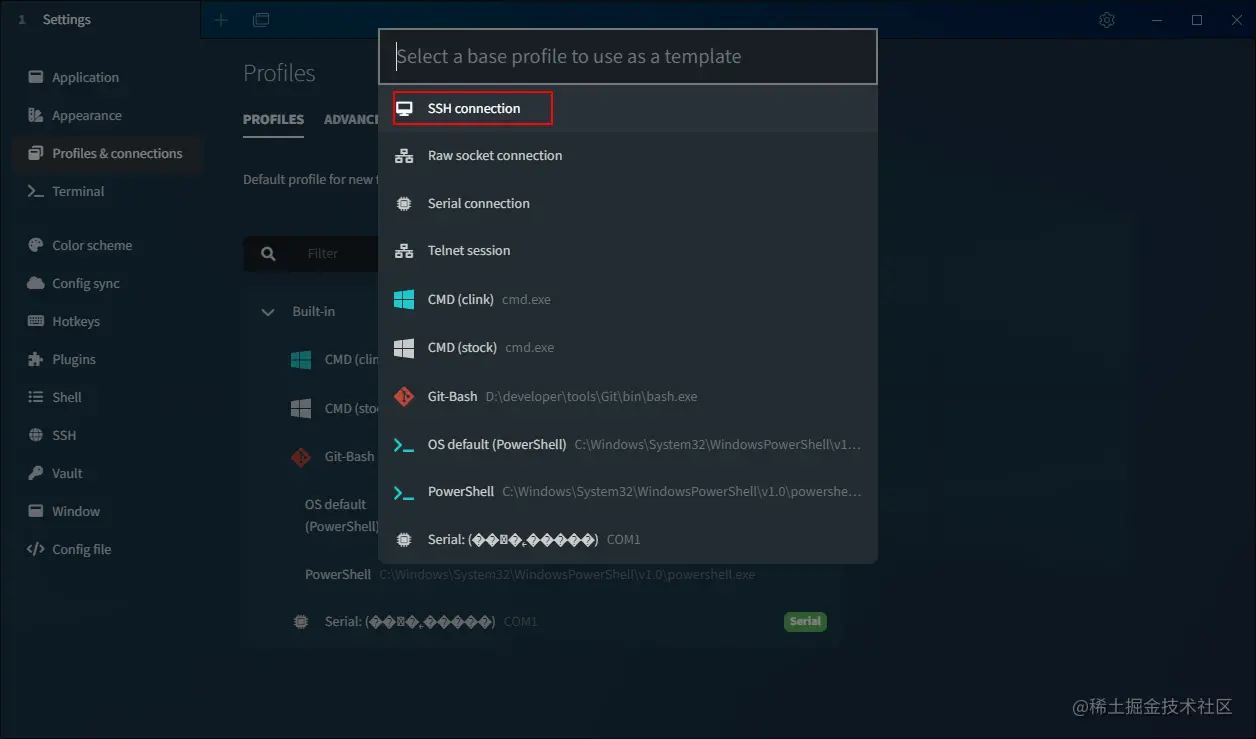The height and width of the screenshot is (739, 1256).
Task: Click the Windows logo of CMD (clink) template
Action: pyautogui.click(x=404, y=299)
